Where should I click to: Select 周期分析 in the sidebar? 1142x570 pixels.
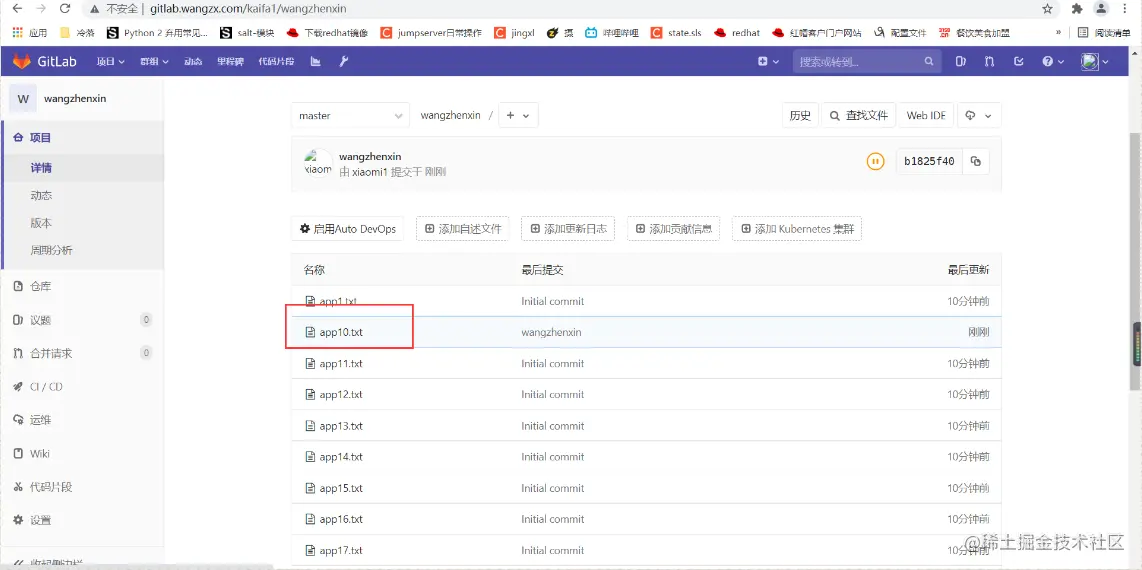point(82,250)
